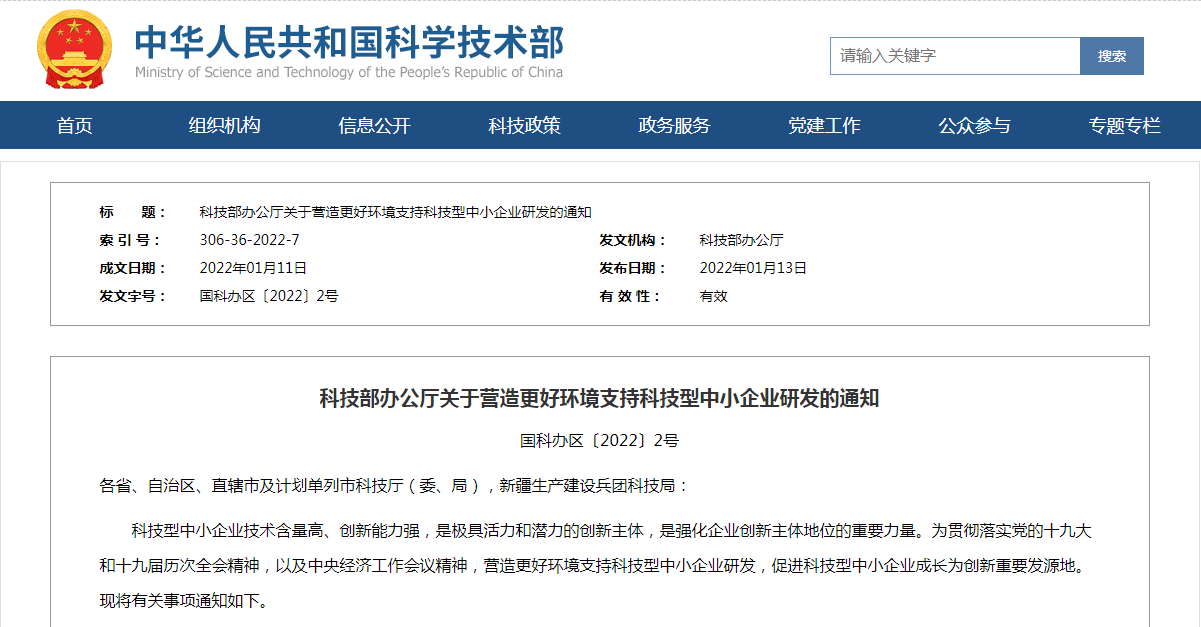
Task: Open the 公众参与 navigation item
Action: (975, 126)
